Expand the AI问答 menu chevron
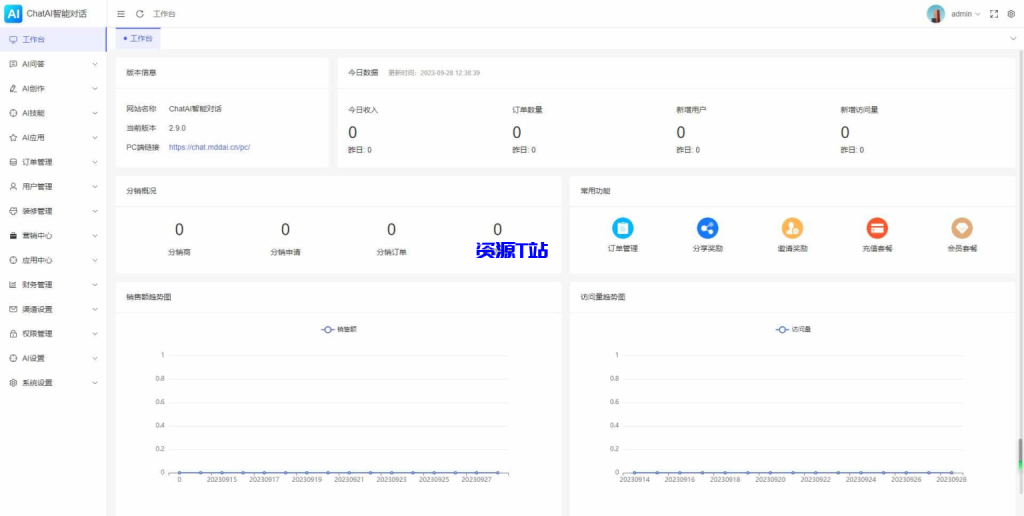This screenshot has height=516, width=1024. (95, 64)
